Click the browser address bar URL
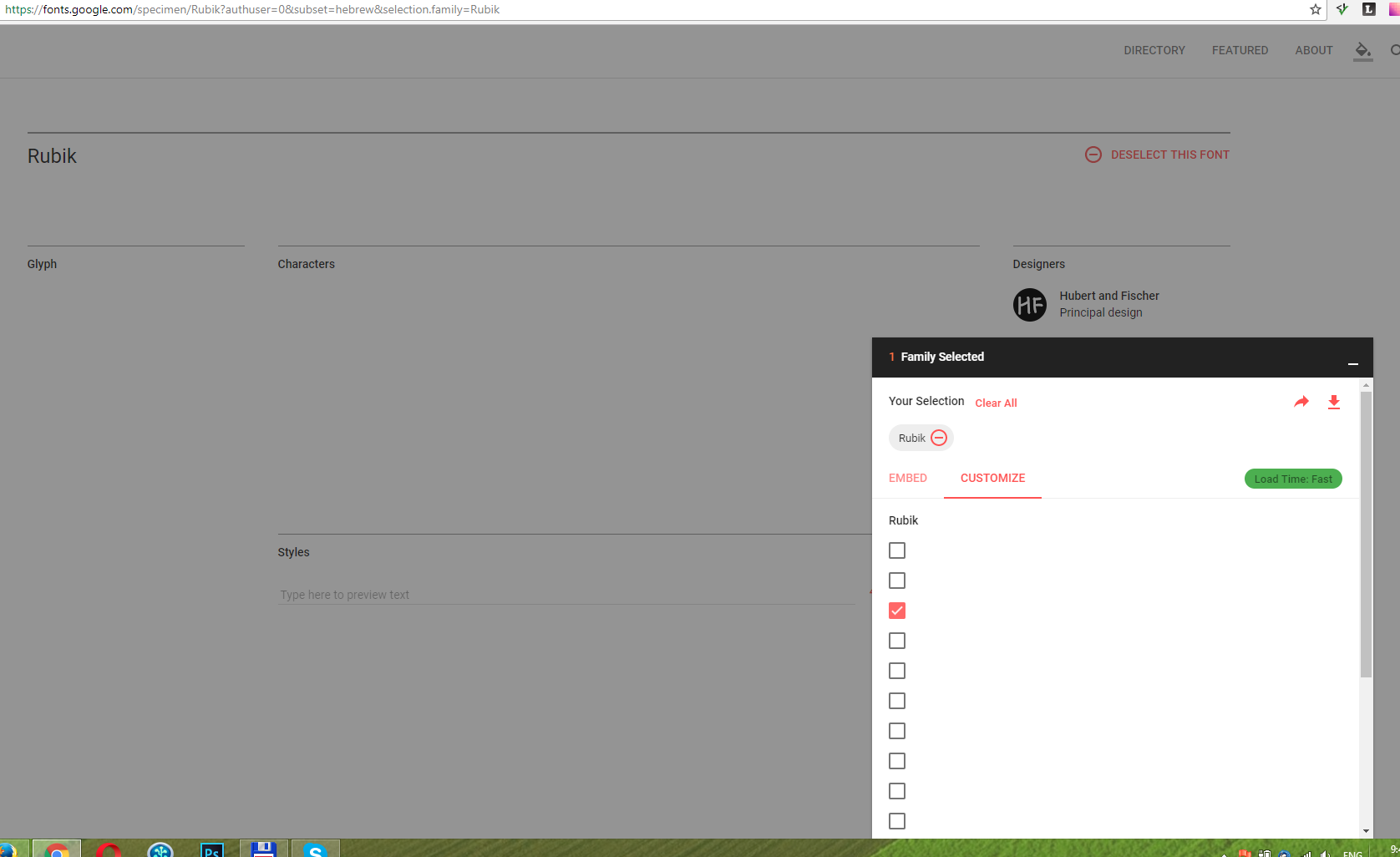1400x857 pixels. [x=252, y=9]
